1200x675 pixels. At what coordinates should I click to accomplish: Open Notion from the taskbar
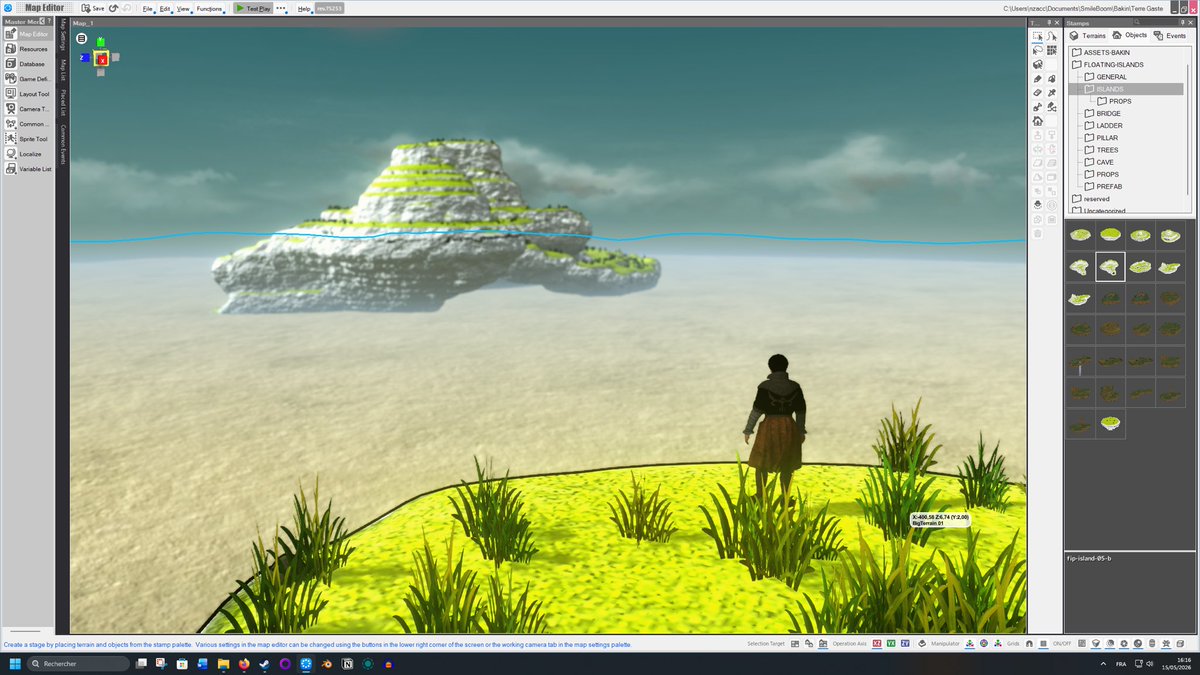347,663
